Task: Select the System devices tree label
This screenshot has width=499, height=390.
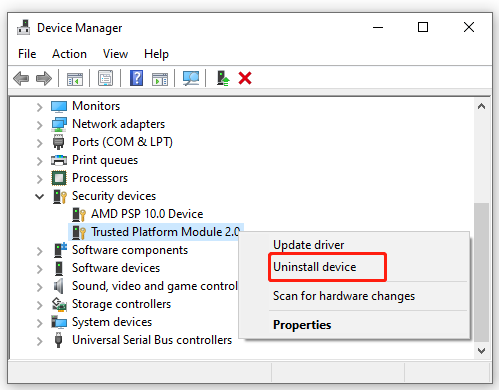Action: [x=112, y=322]
